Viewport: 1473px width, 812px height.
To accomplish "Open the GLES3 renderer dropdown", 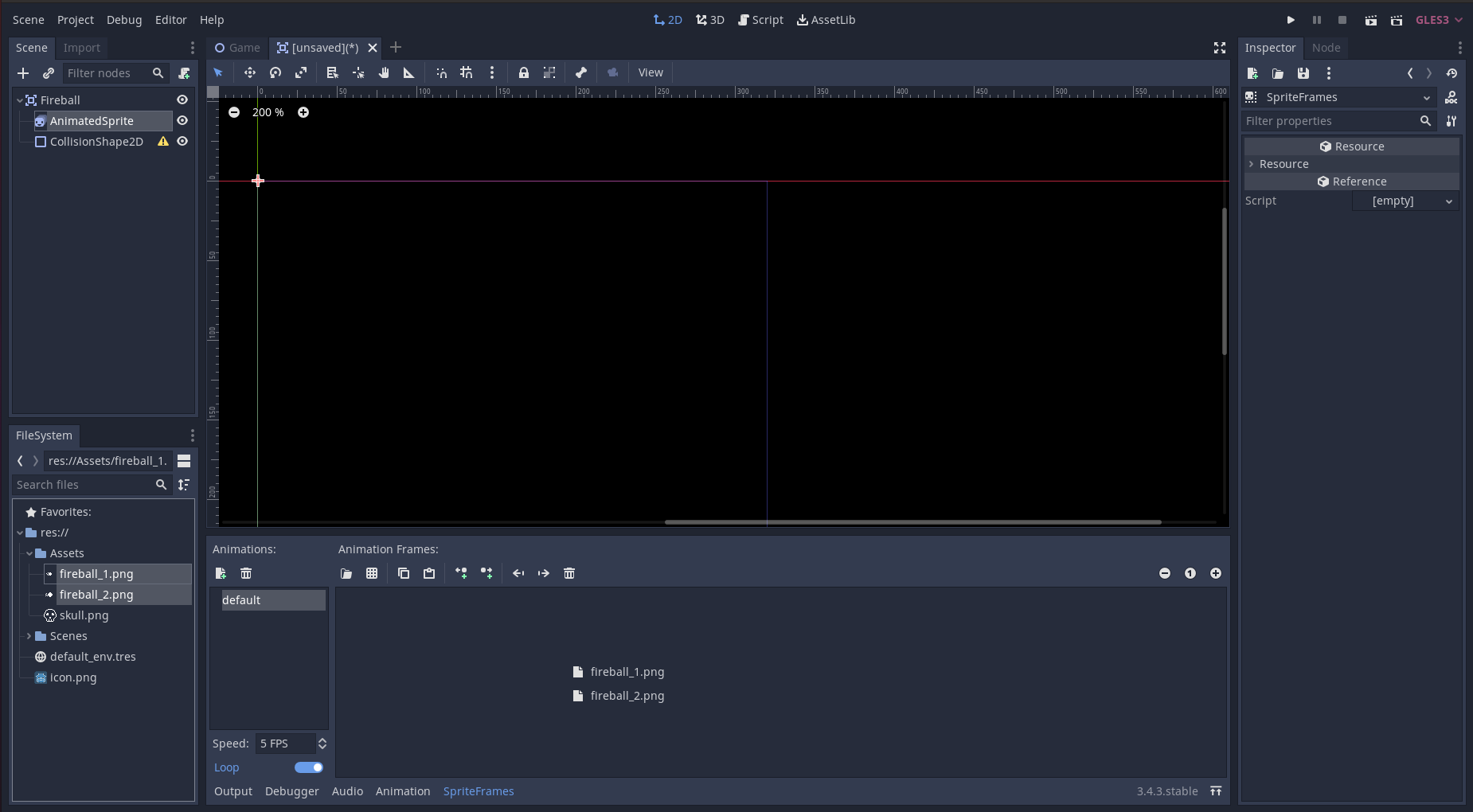I will coord(1439,20).
